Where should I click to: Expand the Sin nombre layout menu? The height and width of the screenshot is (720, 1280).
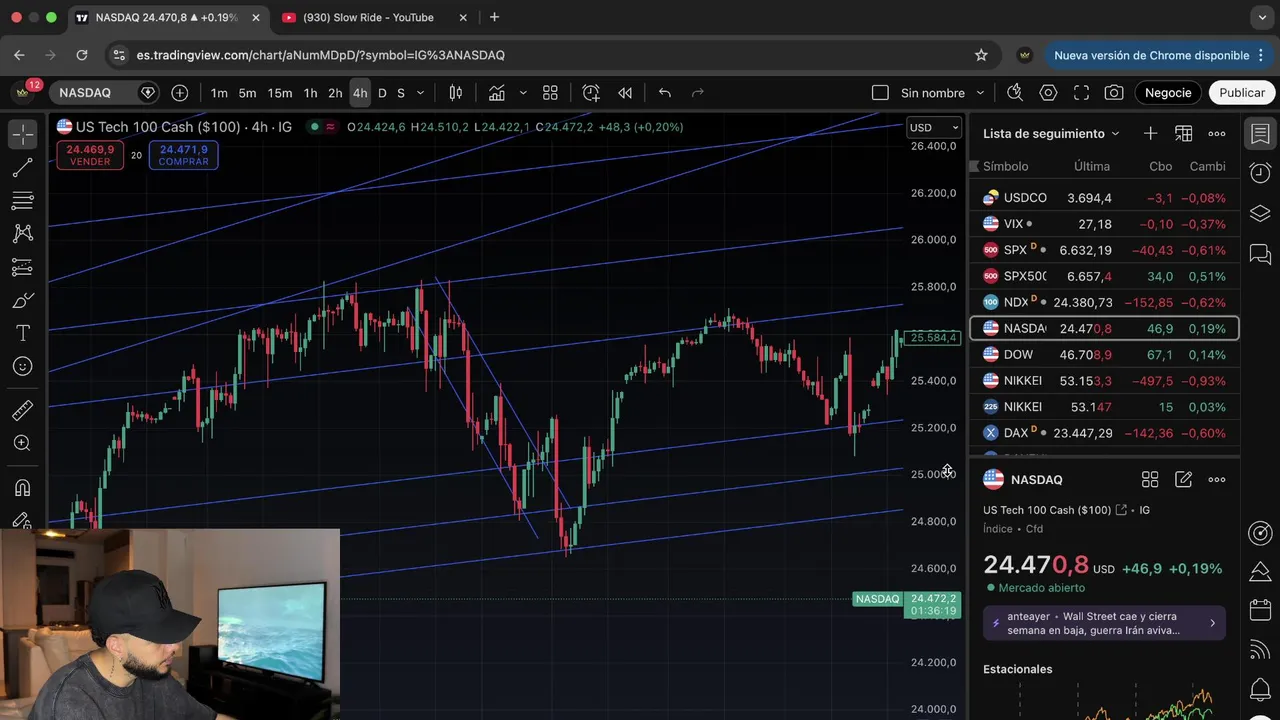pyautogui.click(x=980, y=93)
